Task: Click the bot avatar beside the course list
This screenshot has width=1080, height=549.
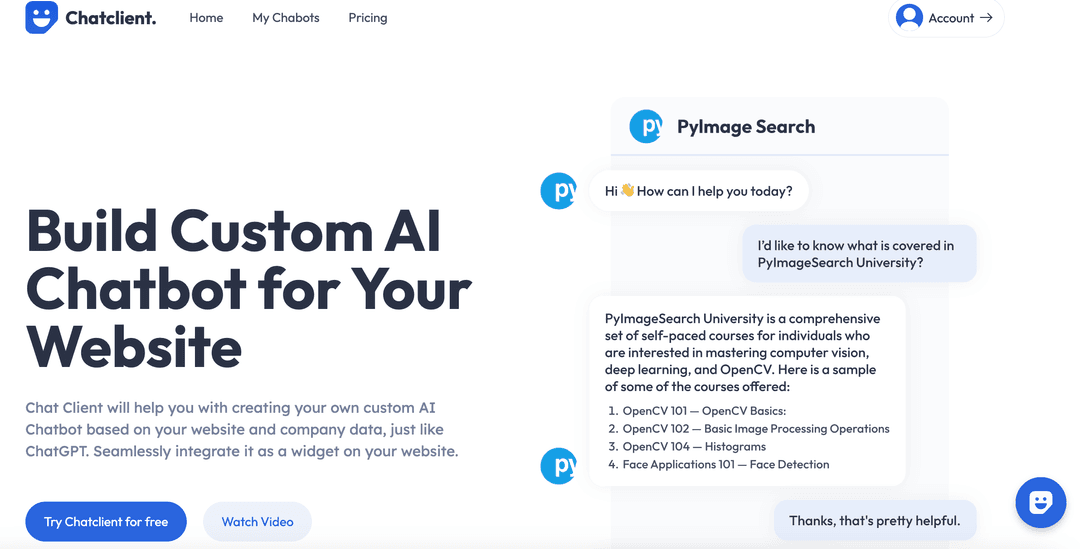Action: pyautogui.click(x=558, y=466)
